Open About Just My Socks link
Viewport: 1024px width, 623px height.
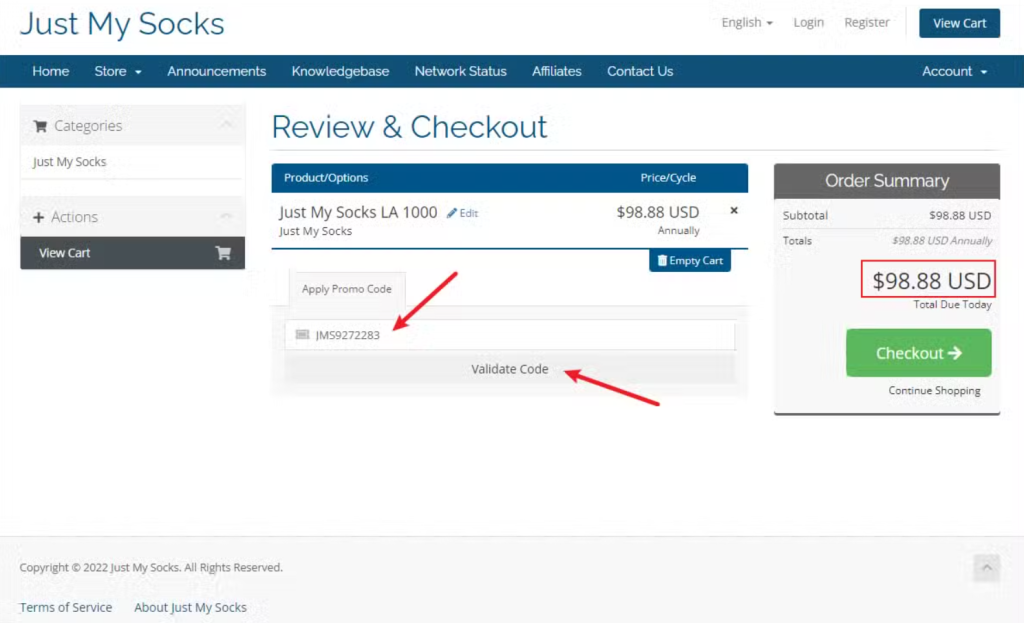click(x=191, y=607)
